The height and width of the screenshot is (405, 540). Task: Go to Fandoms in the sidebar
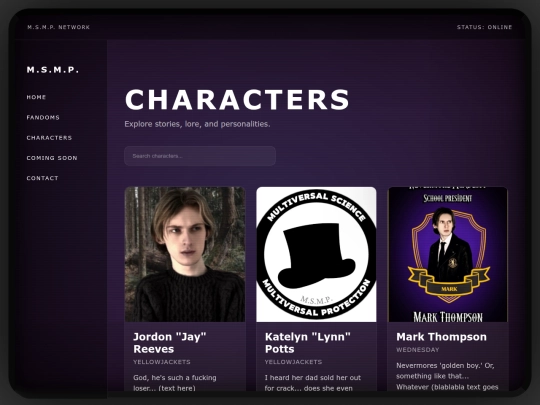(x=43, y=117)
